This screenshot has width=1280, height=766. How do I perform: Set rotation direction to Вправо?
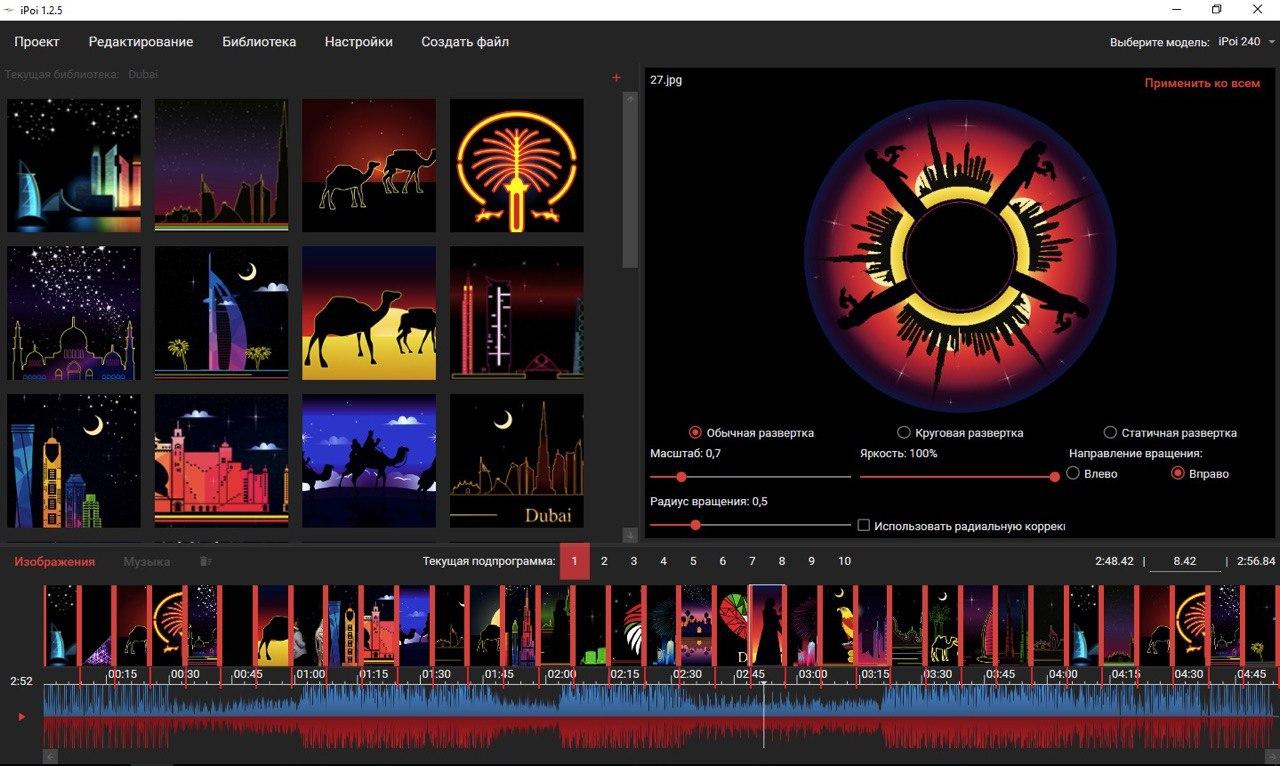point(1200,473)
